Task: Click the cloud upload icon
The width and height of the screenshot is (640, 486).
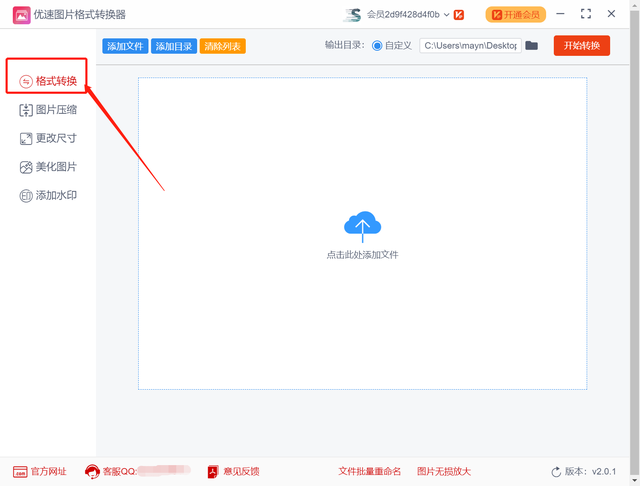Action: pos(362,226)
